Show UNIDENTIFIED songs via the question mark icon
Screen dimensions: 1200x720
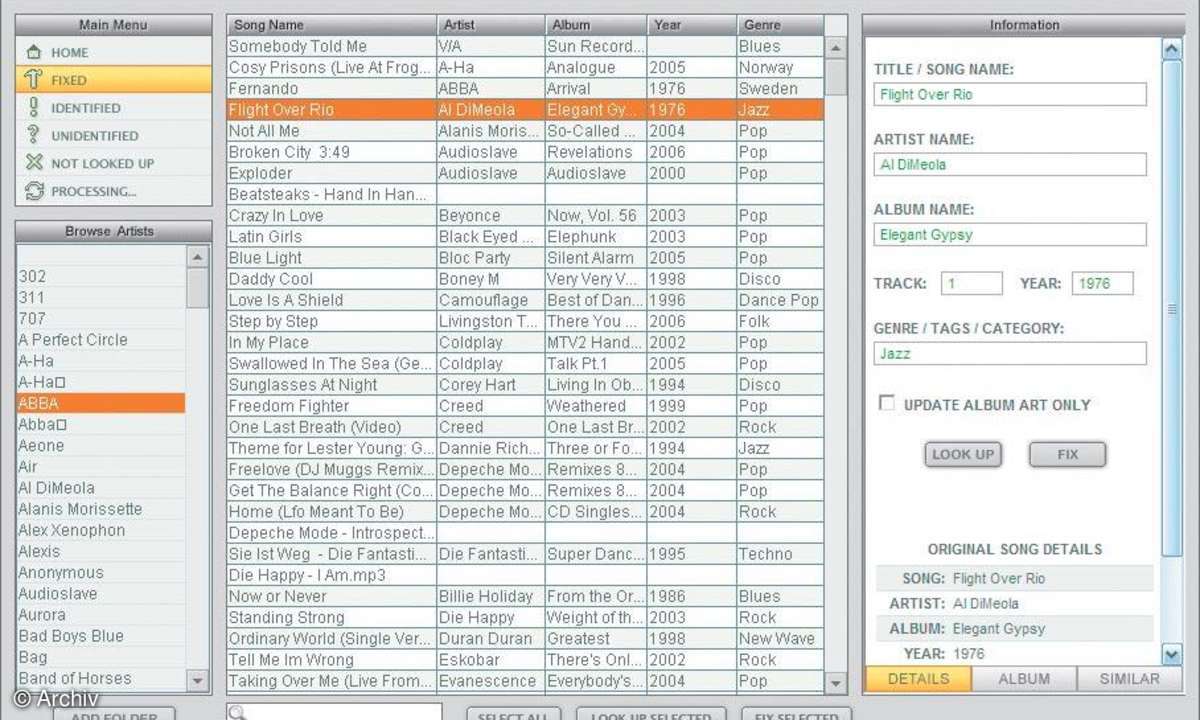coord(34,136)
